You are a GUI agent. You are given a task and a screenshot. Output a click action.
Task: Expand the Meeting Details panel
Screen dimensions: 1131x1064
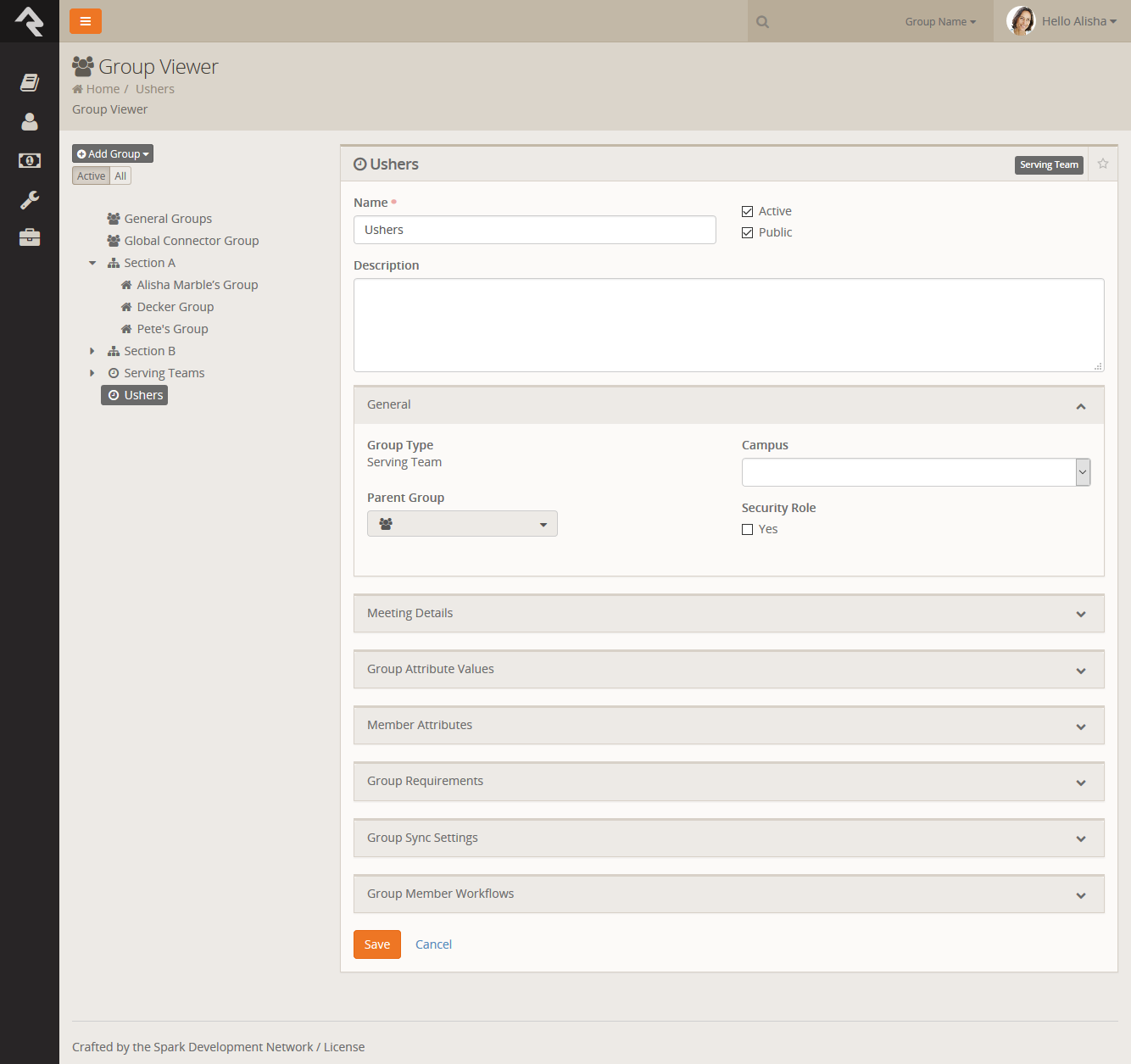[728, 613]
